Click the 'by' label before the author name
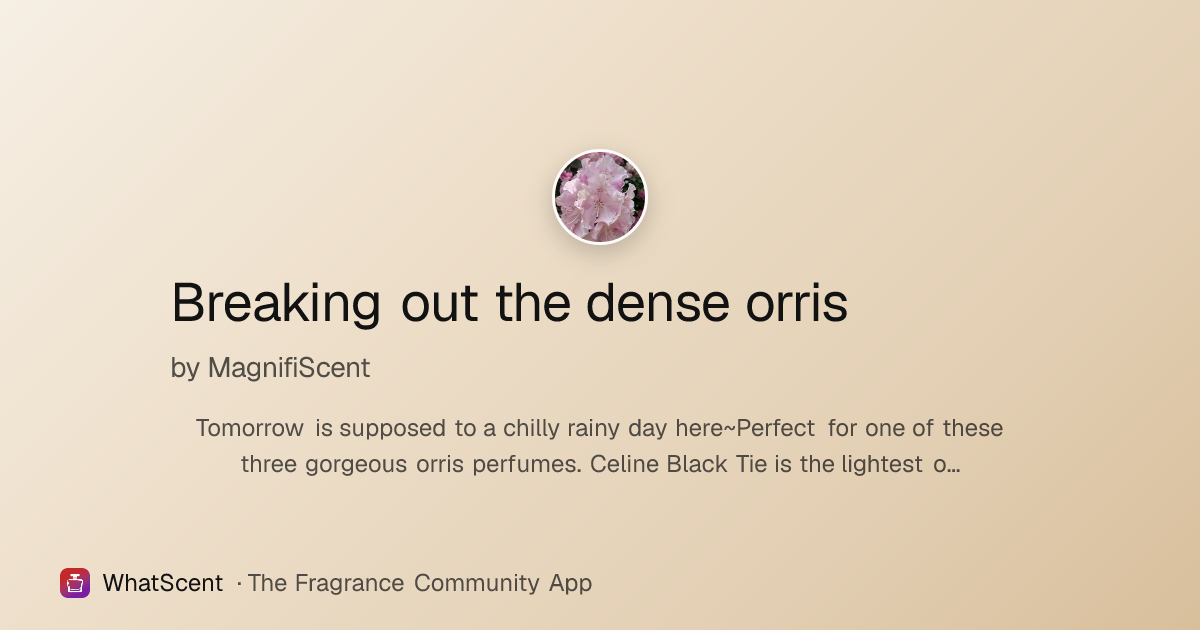This screenshot has height=630, width=1200. (x=185, y=368)
